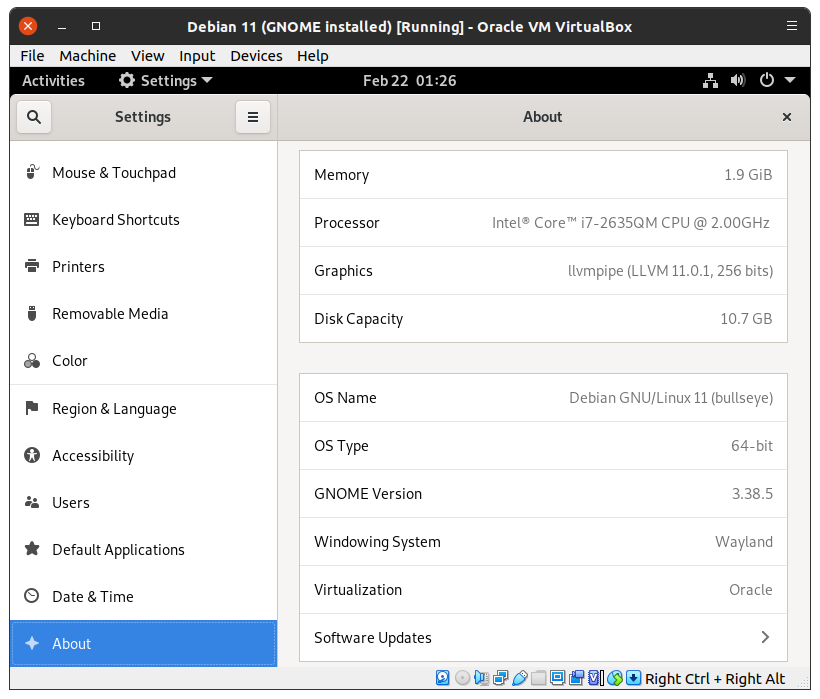Click the network icon in top bar
The image size is (820, 699).
coord(710,81)
